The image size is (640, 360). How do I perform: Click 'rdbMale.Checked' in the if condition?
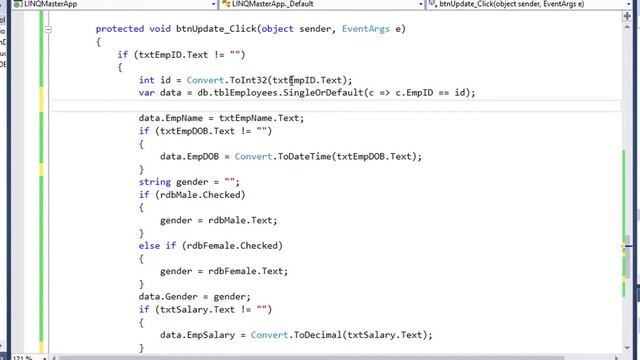click(x=200, y=195)
